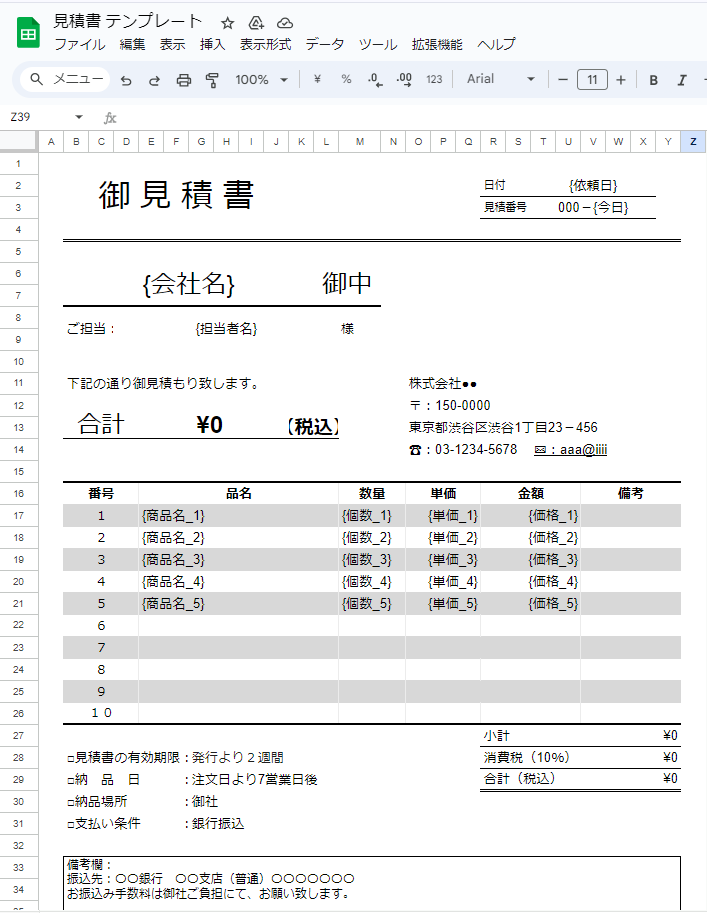The width and height of the screenshot is (707, 913).
Task: Increase font size with plus button
Action: [x=621, y=80]
